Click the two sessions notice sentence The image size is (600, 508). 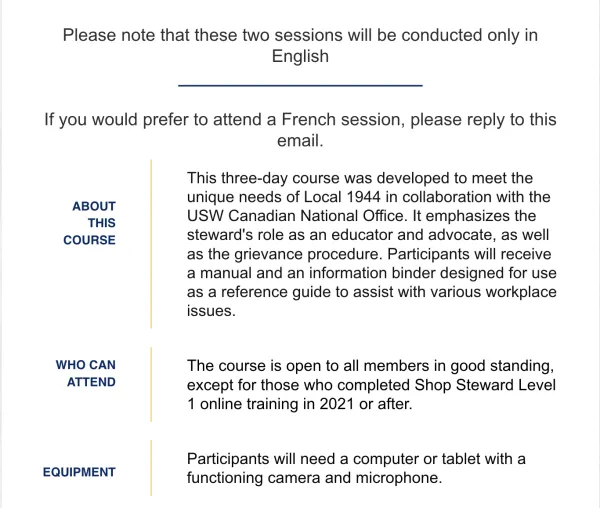pyautogui.click(x=300, y=46)
